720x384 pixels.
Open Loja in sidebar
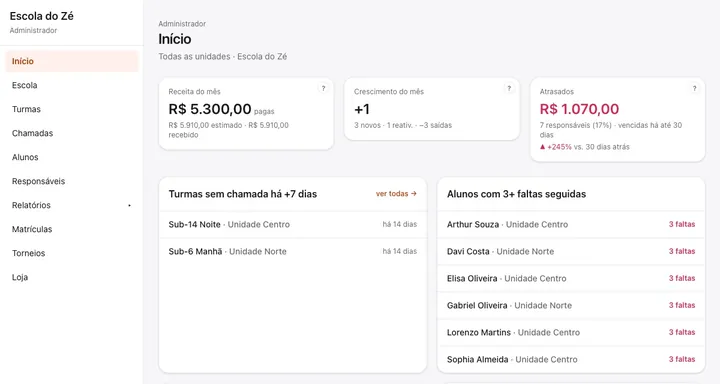click(x=72, y=277)
